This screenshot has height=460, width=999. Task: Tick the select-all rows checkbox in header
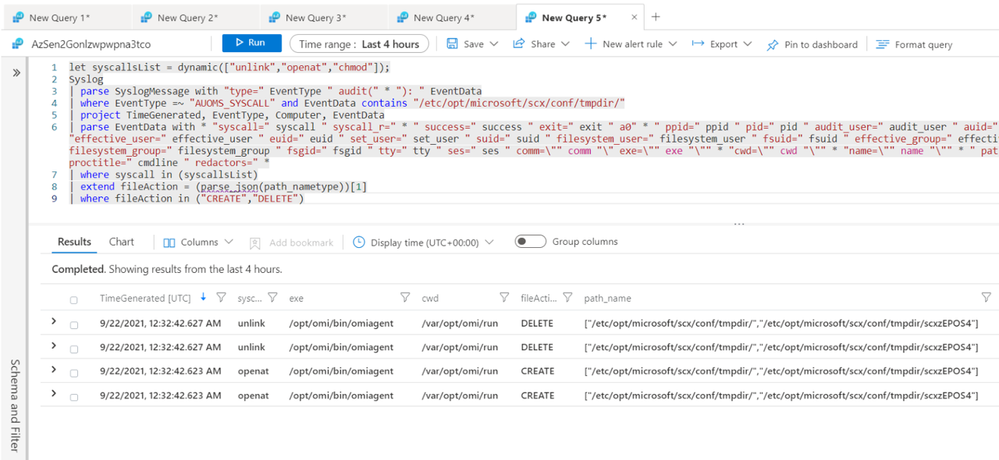[x=74, y=300]
